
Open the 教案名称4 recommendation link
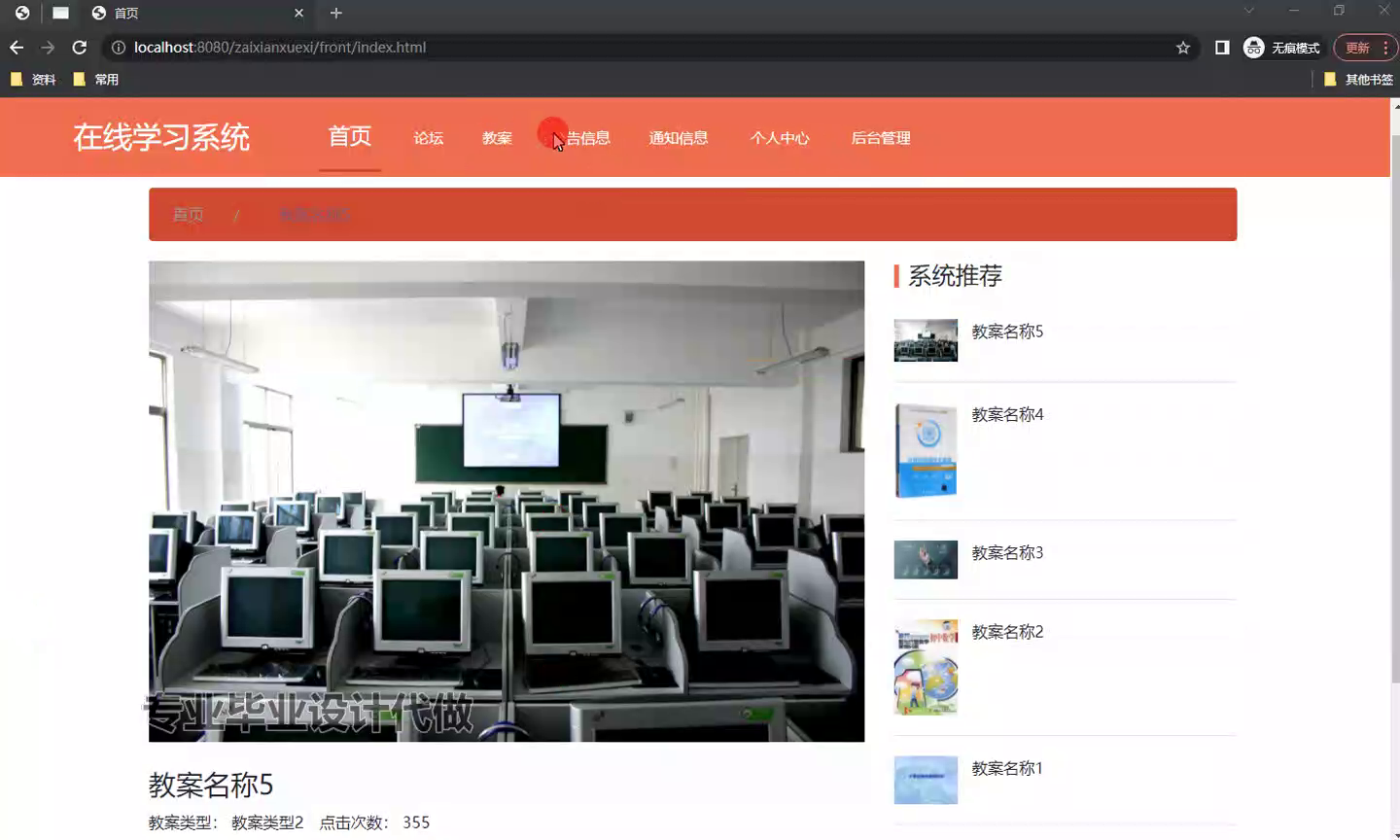1007,414
